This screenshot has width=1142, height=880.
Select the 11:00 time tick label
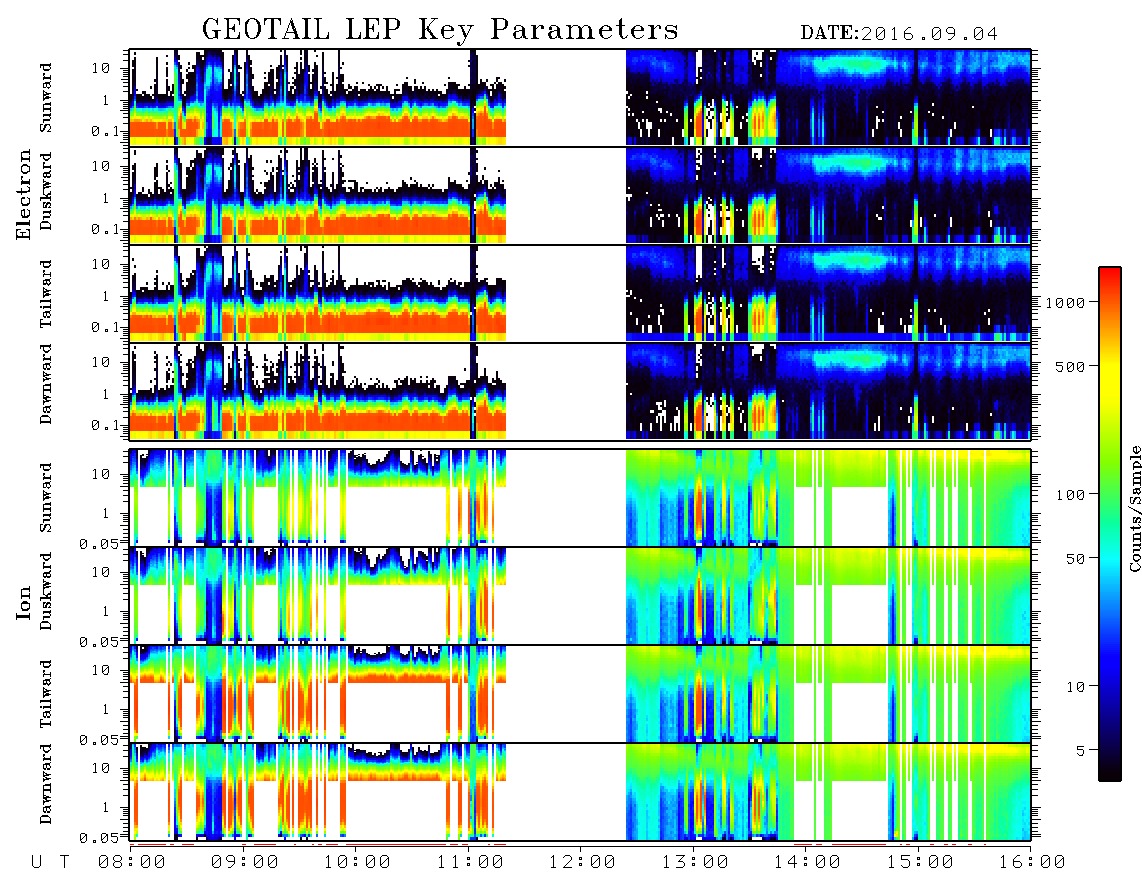pyautogui.click(x=470, y=862)
